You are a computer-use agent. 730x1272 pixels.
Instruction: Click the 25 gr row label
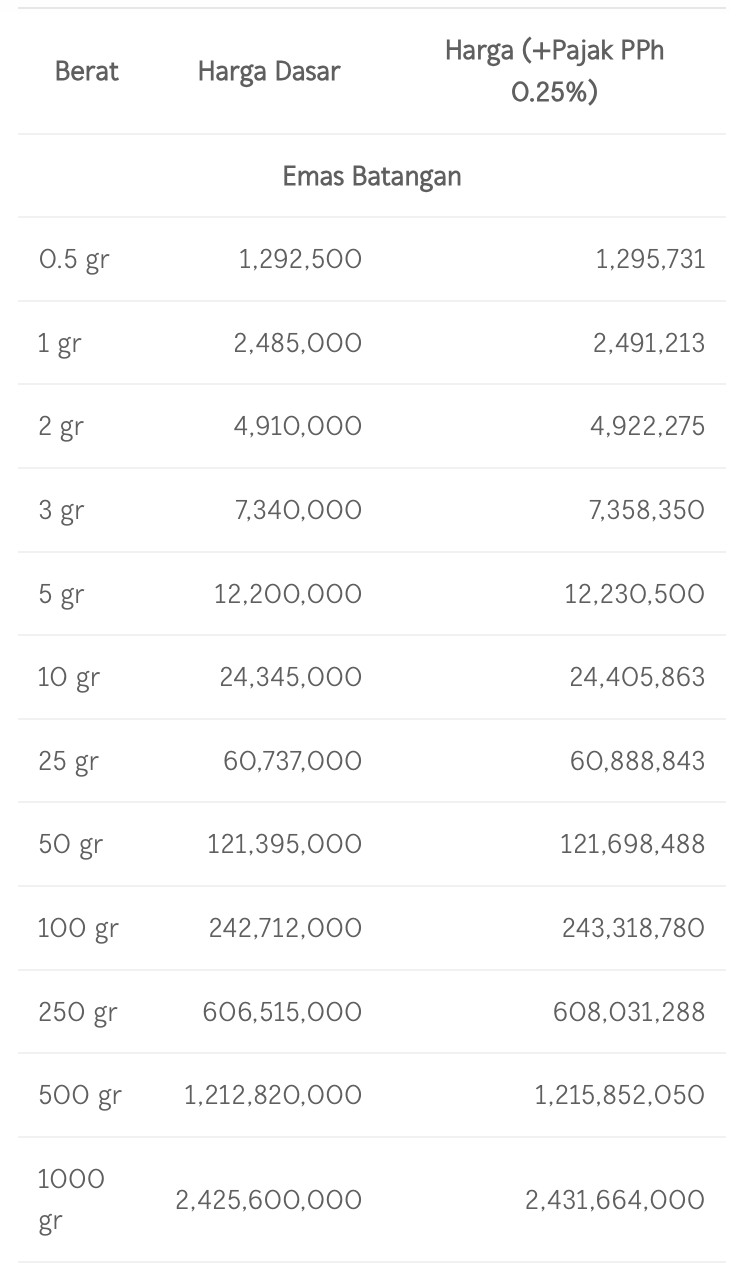[68, 762]
